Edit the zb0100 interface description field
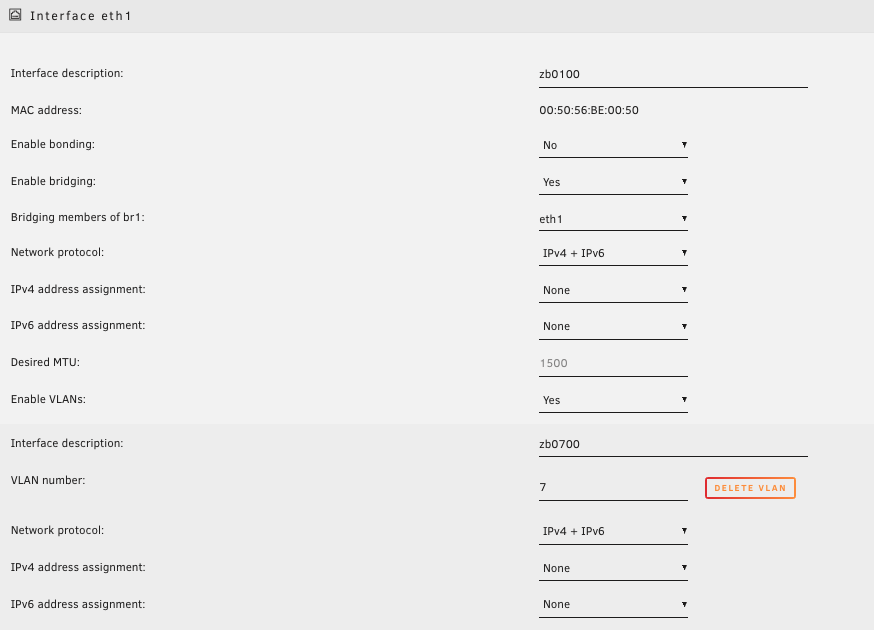 pos(673,75)
